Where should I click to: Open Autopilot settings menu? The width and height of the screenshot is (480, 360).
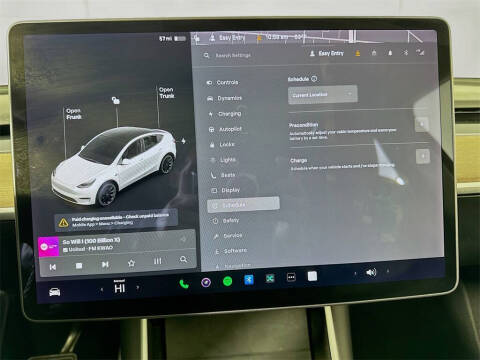[225, 129]
